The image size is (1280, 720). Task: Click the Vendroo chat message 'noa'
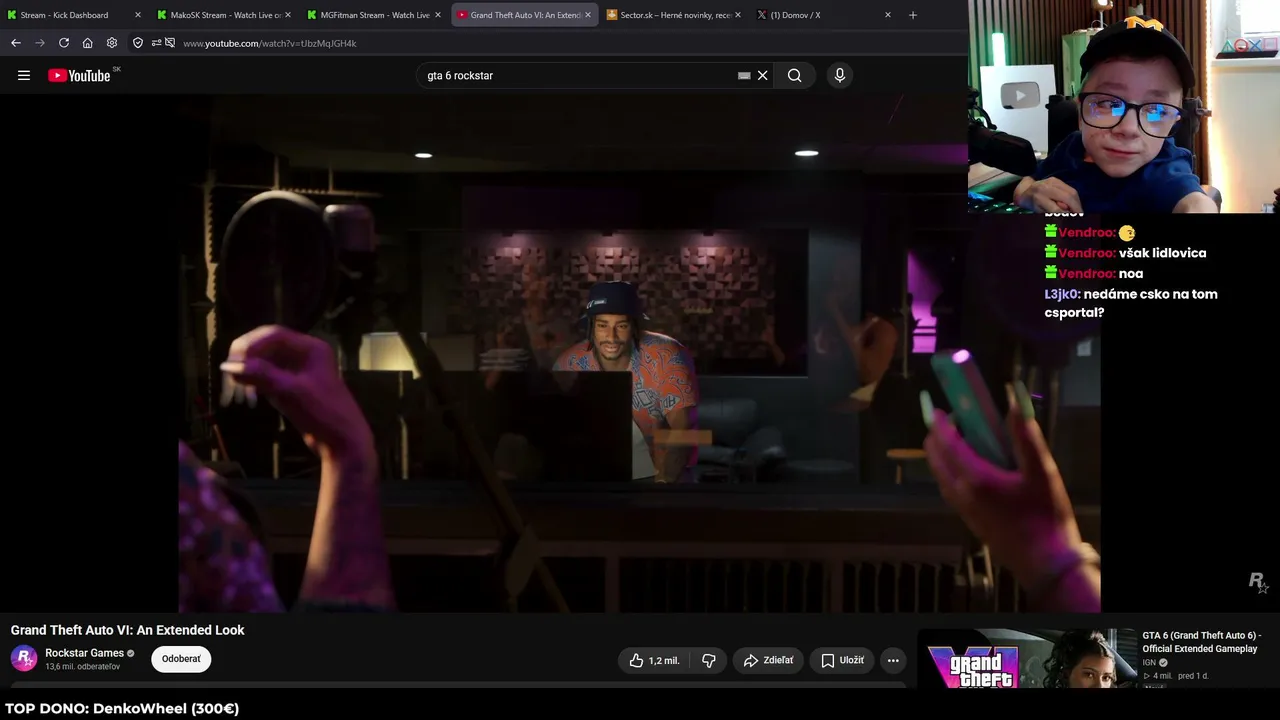click(1130, 273)
